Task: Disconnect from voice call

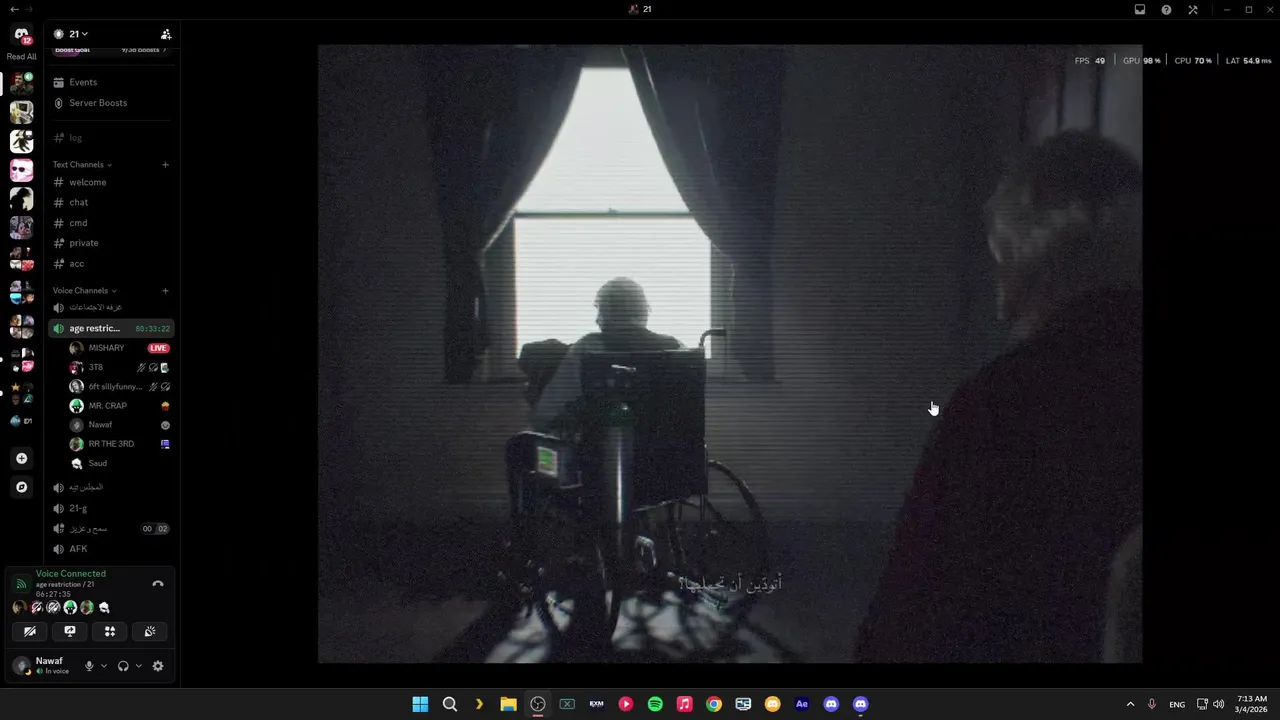Action: pos(157,584)
